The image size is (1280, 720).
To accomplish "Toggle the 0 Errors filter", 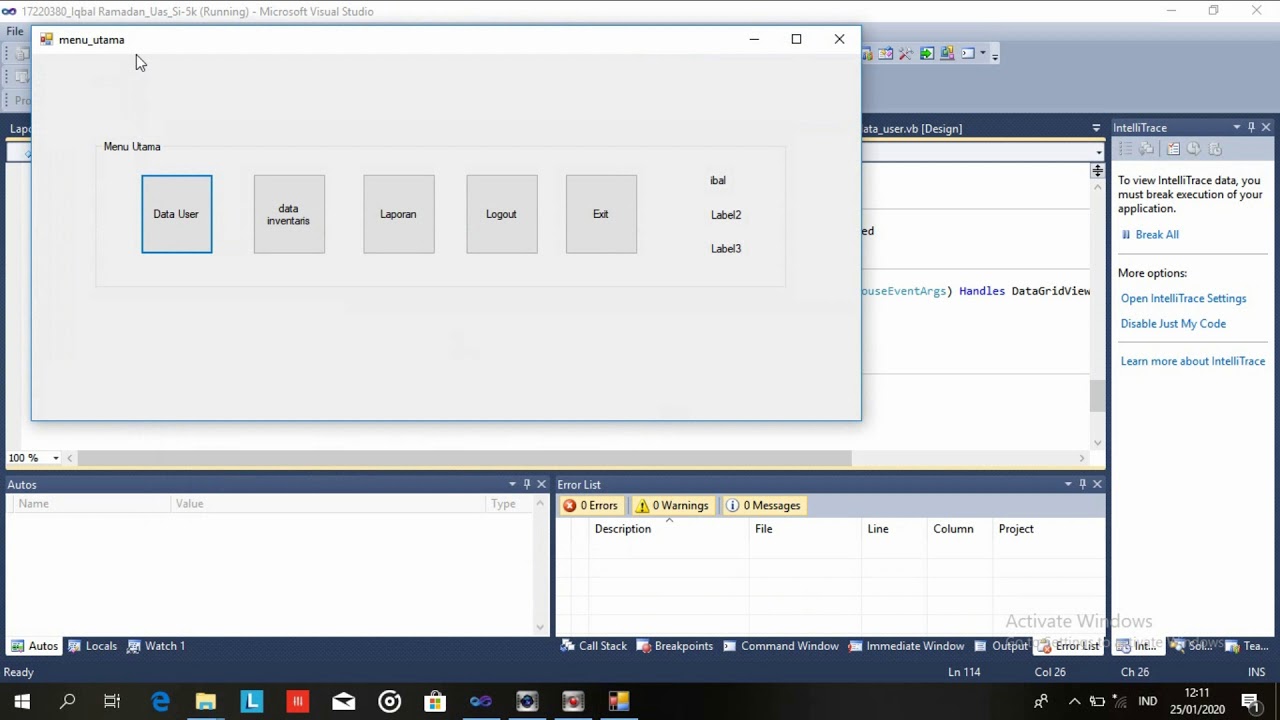I will (590, 506).
